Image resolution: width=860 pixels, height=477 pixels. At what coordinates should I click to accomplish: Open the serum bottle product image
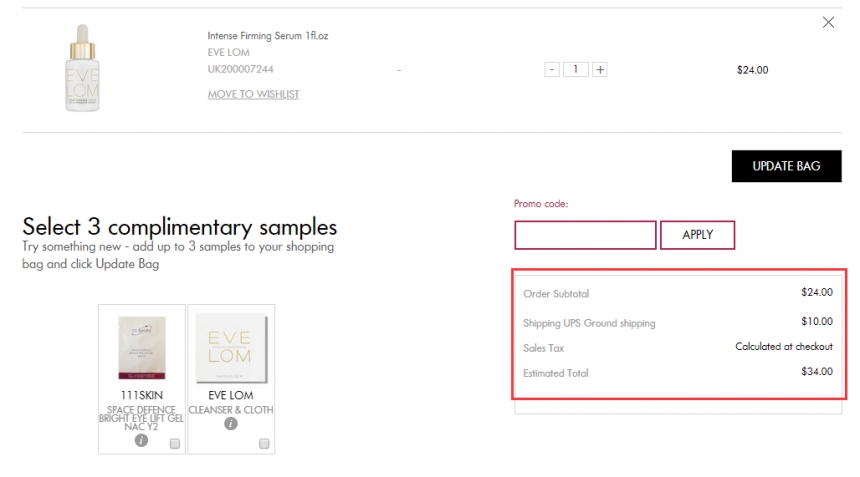pos(82,69)
